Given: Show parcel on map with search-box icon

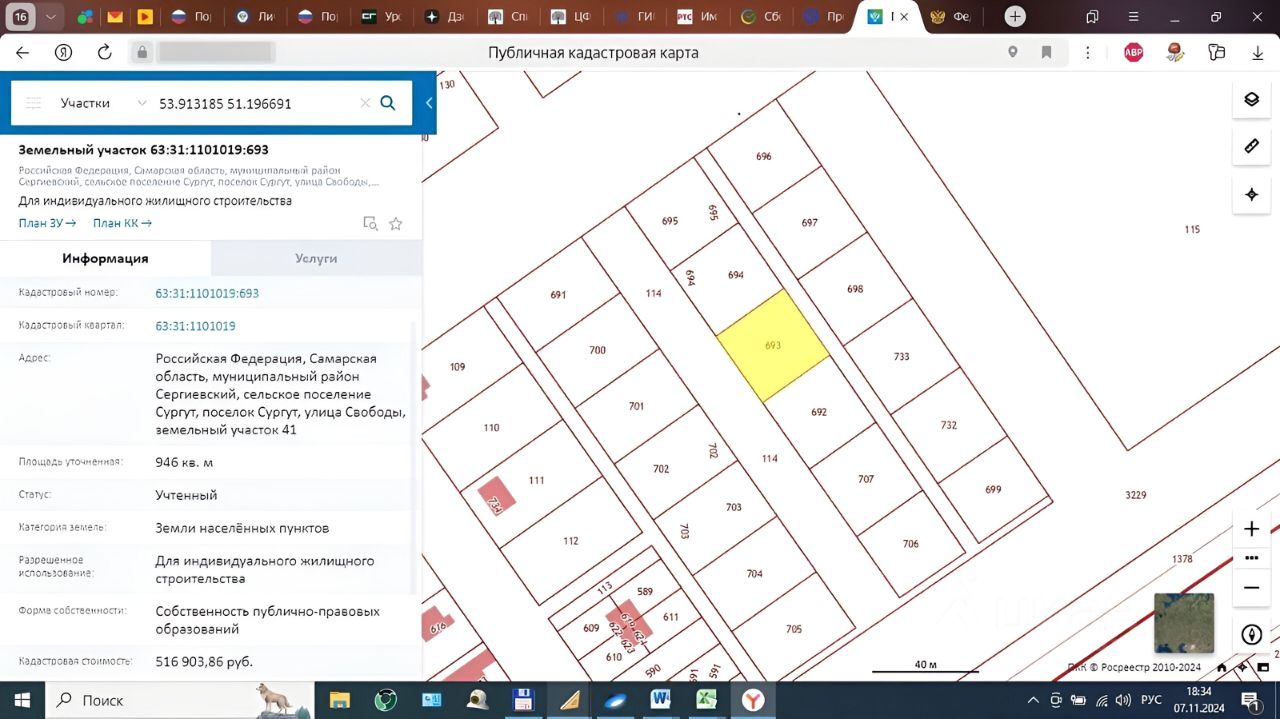Looking at the screenshot, I should (370, 224).
